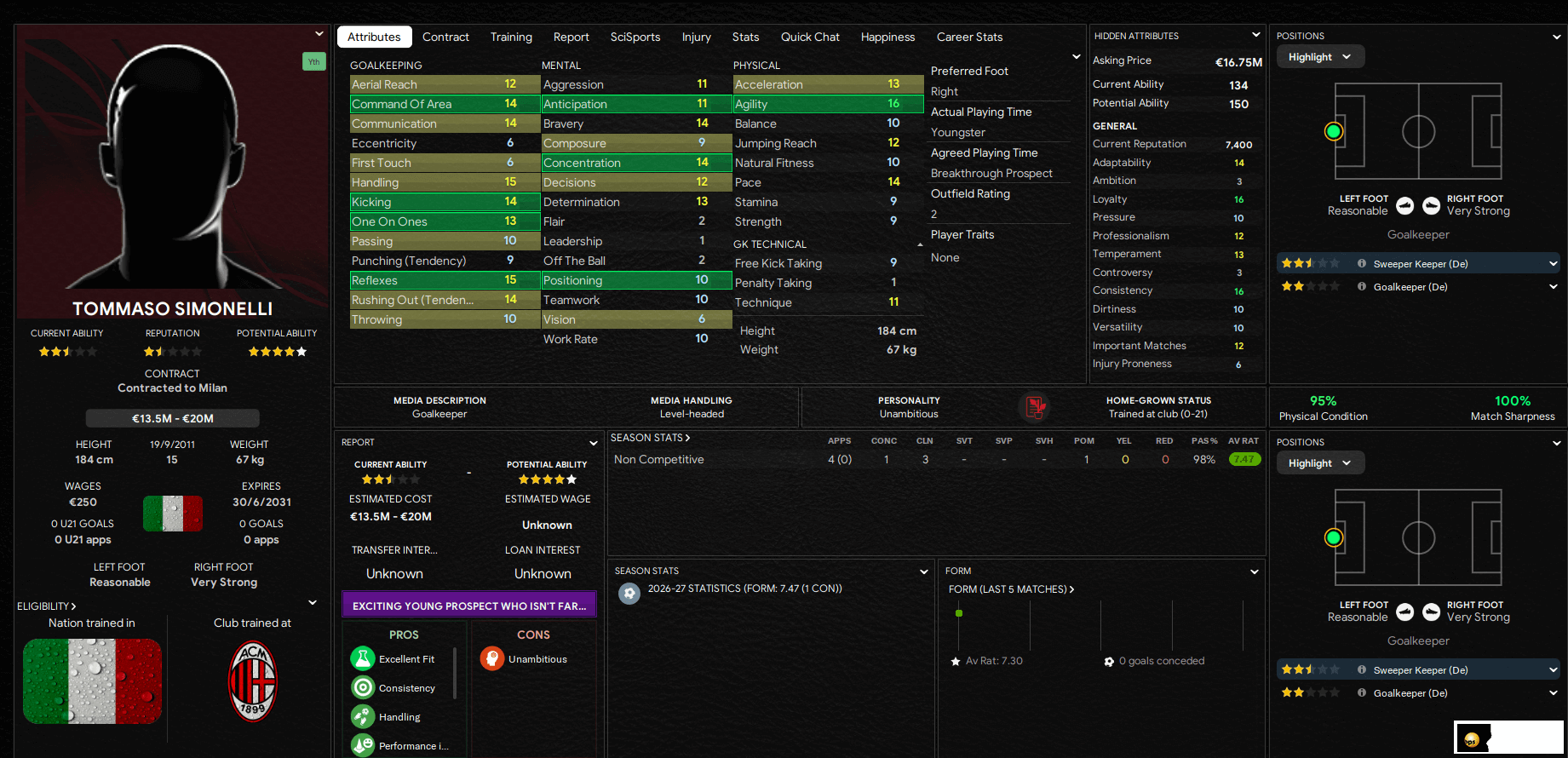
Task: Switch to the Contract tab
Action: (445, 37)
